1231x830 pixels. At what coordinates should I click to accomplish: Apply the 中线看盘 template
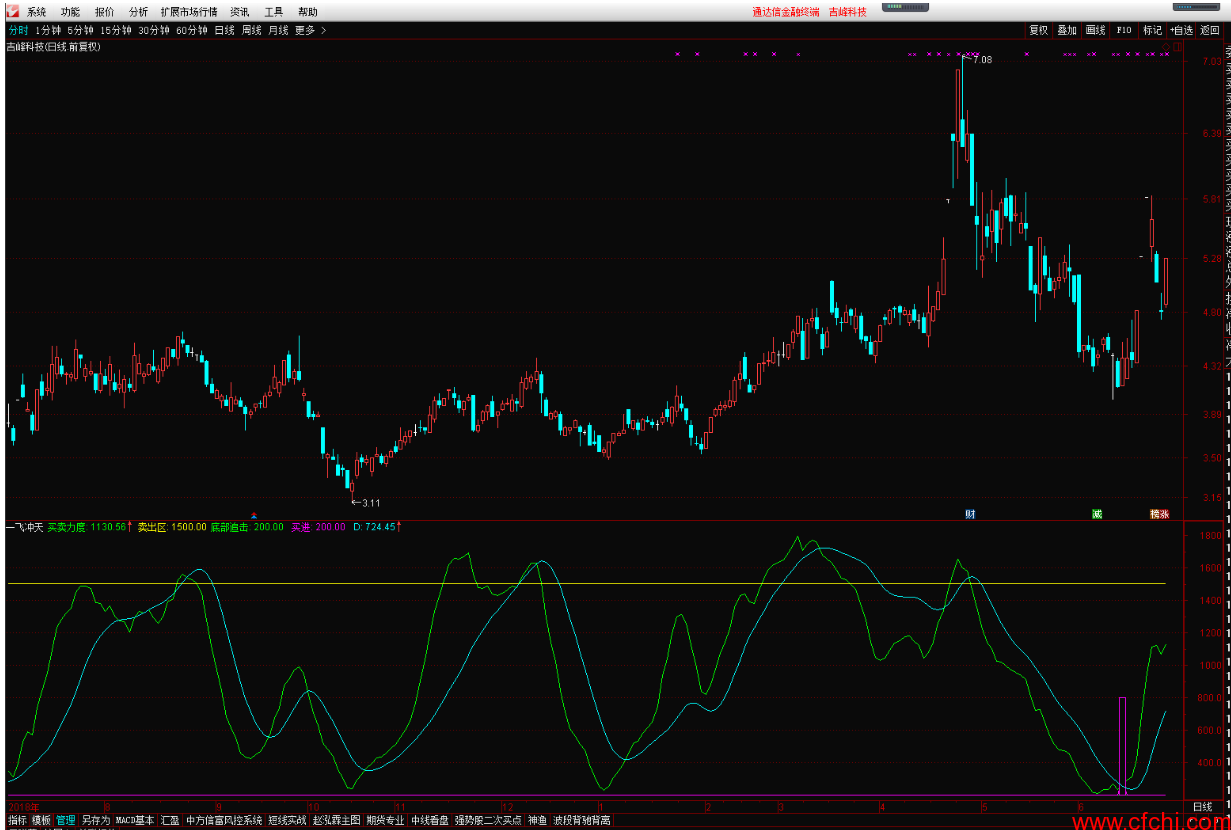tap(430, 820)
